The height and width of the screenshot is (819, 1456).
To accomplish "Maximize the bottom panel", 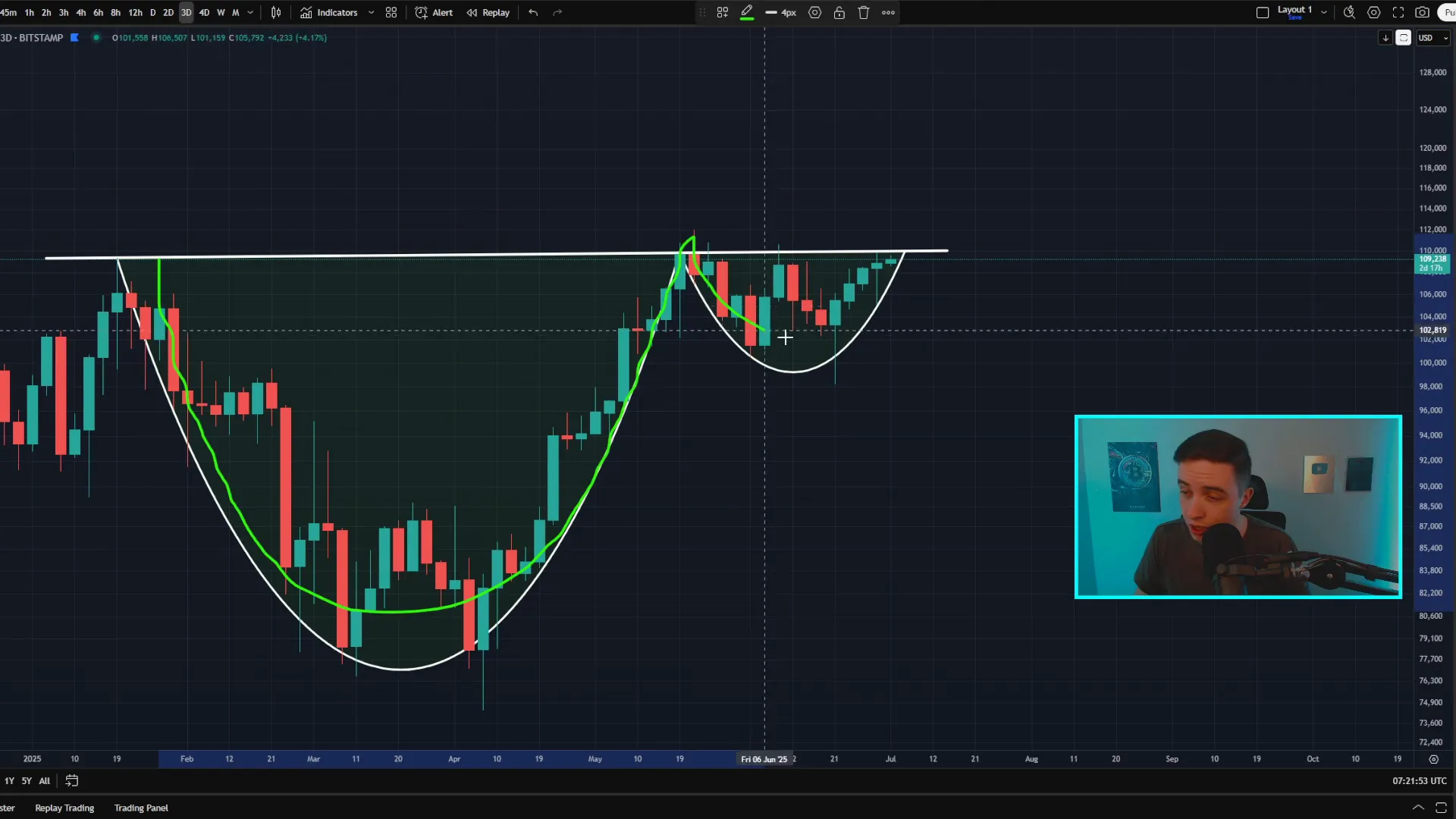I will tap(1441, 808).
